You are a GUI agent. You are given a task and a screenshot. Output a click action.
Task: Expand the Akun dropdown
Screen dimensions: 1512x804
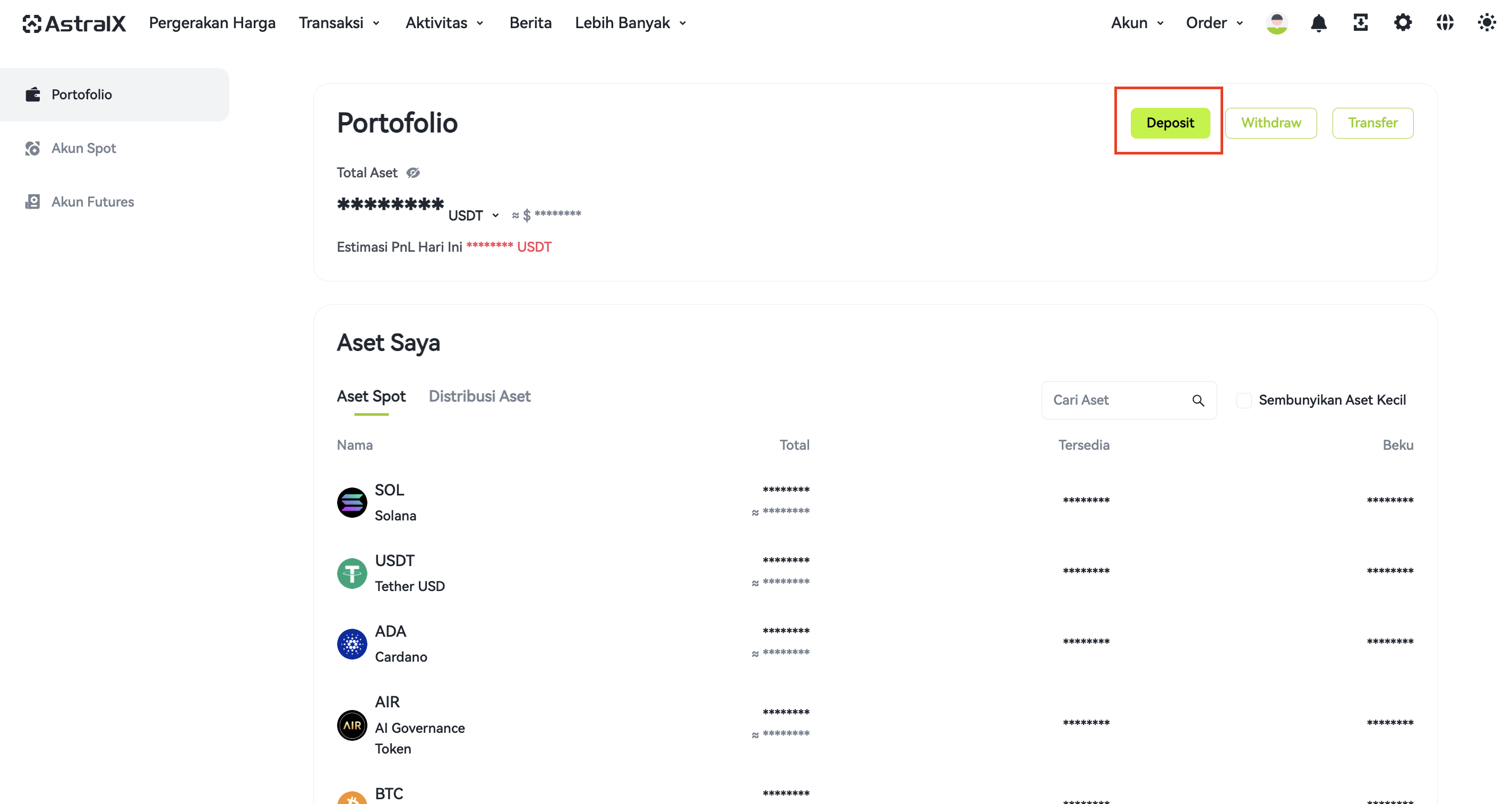coord(1138,23)
